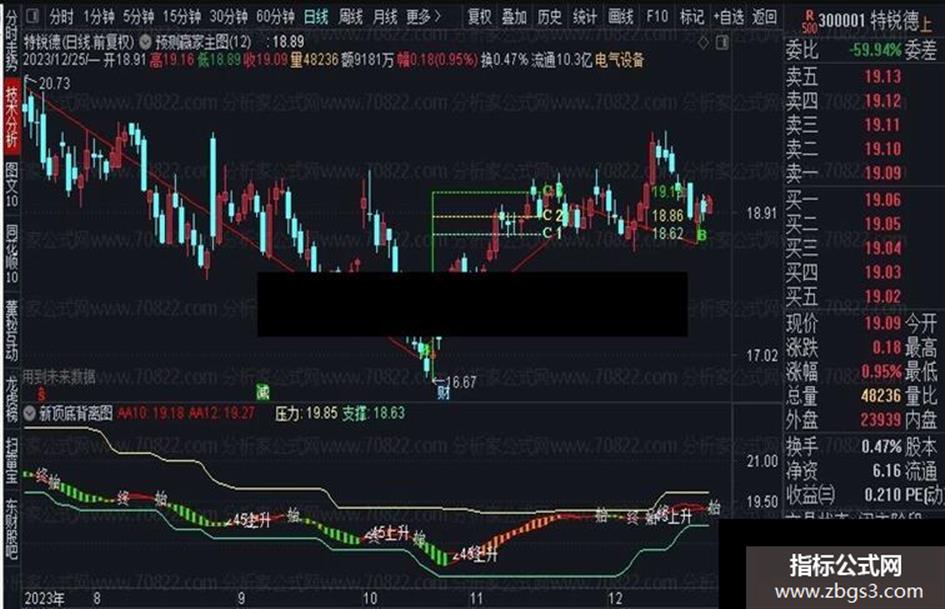Open the 统计 statistics function

[585, 16]
